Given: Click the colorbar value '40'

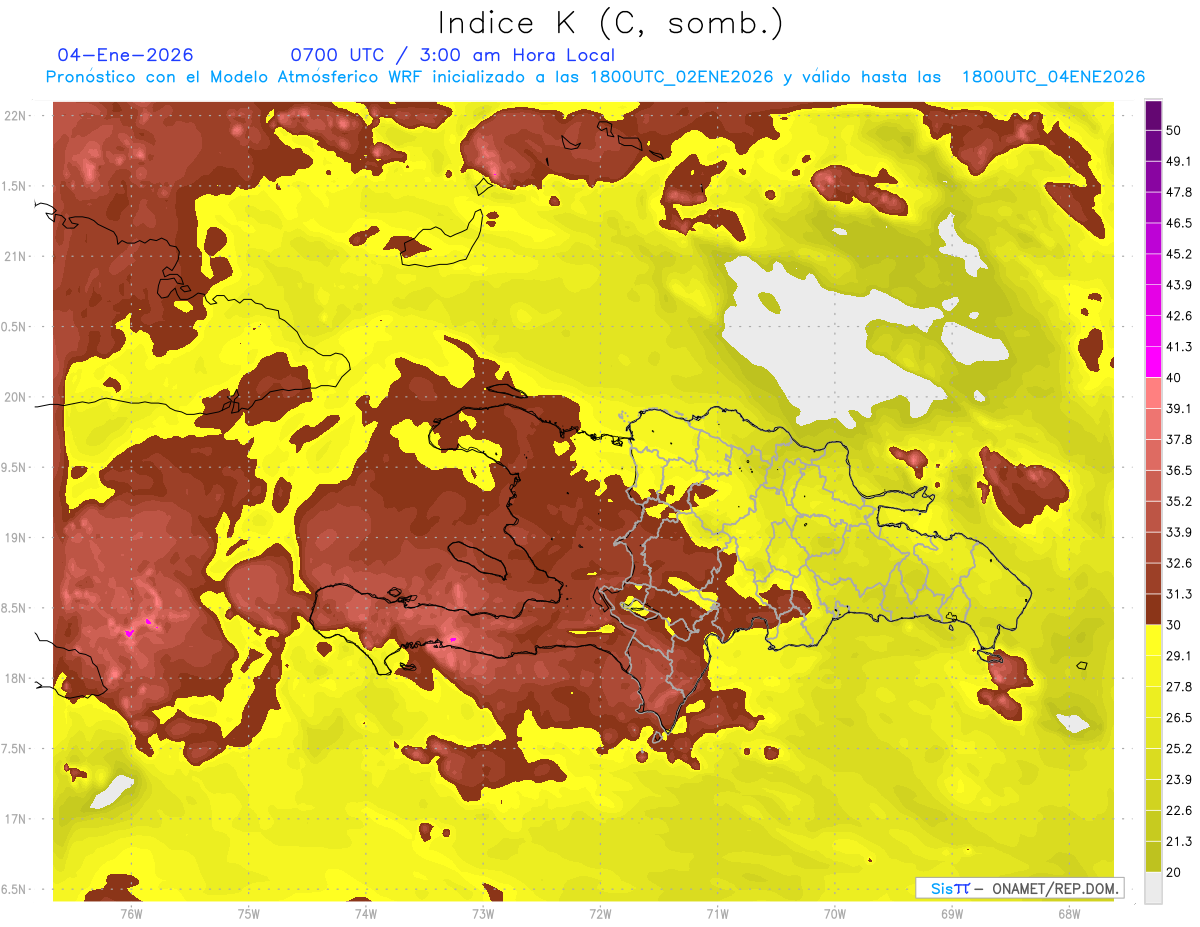Looking at the screenshot, I should coord(1175,377).
